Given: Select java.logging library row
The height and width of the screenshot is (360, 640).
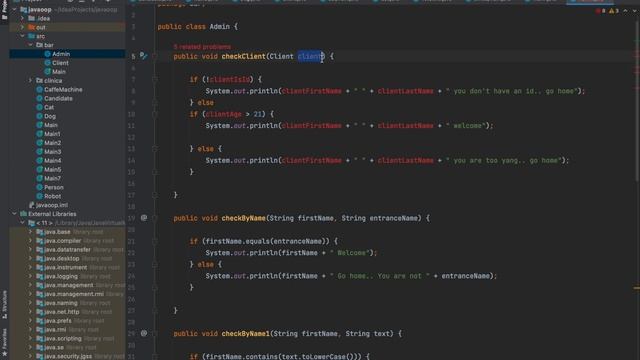Looking at the screenshot, I should (x=67, y=276).
